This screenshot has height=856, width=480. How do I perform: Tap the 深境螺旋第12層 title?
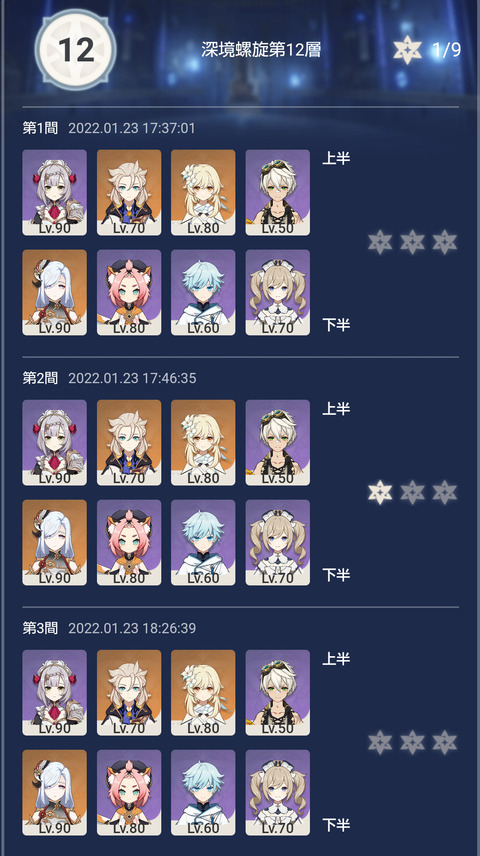coord(261,50)
